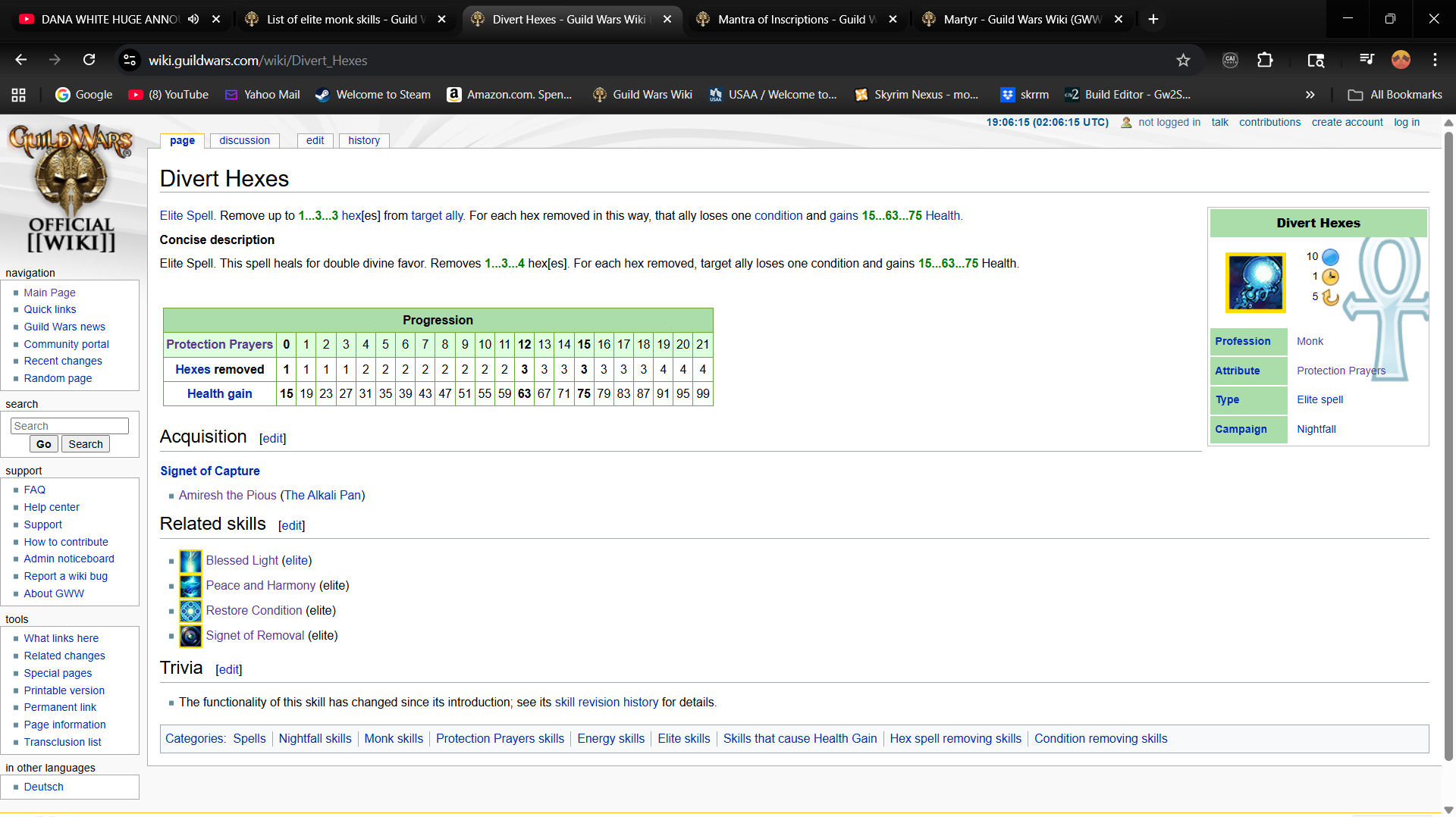The width and height of the screenshot is (1456, 817).
Task: Go back with the browser back arrow
Action: click(21, 60)
